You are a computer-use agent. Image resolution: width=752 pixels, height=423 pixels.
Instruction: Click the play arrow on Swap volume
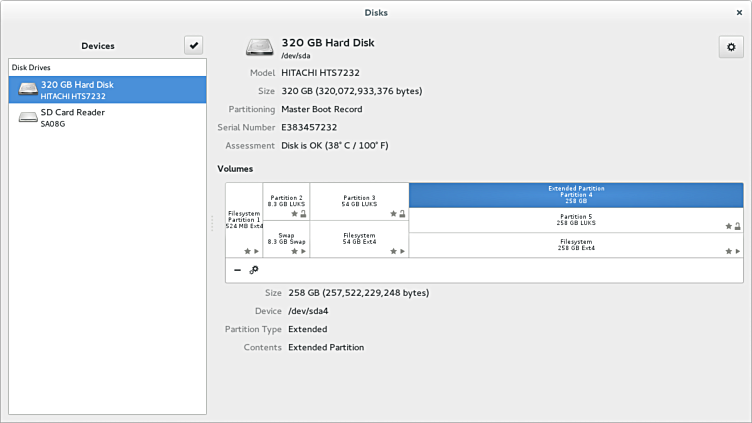click(x=303, y=251)
